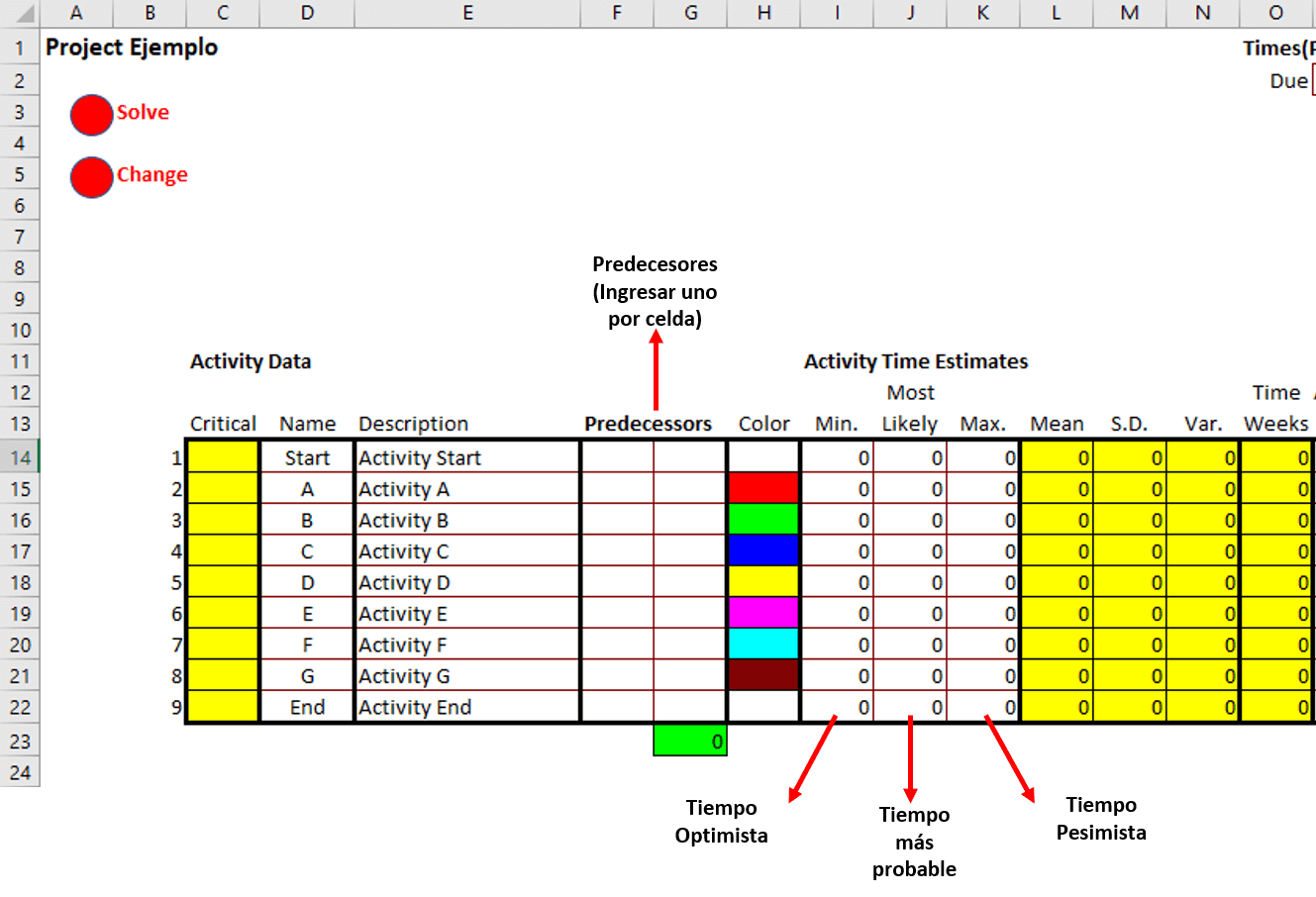1316x897 pixels.
Task: Click the magenta color swatch for Activity E
Action: coord(763,613)
